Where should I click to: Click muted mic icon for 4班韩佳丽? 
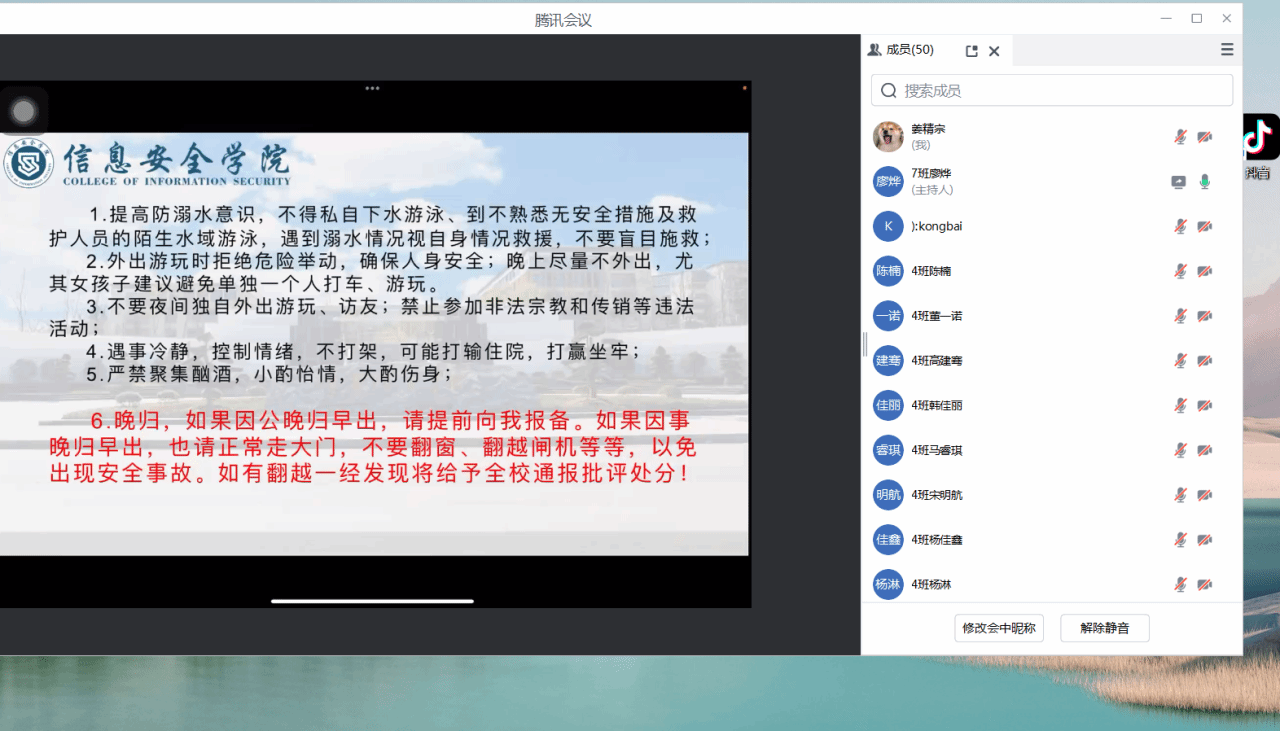click(x=1180, y=405)
